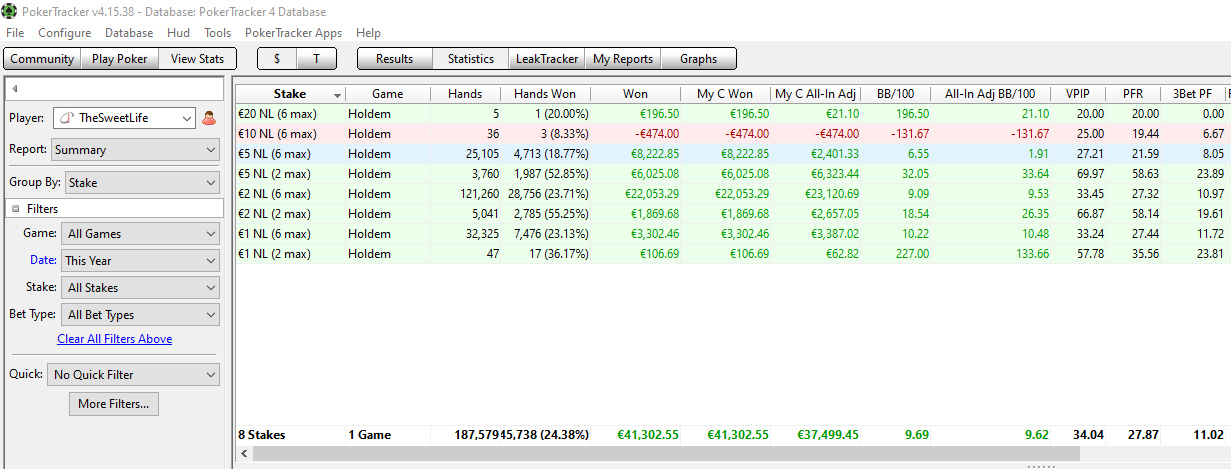Sort by the My C Won column header
This screenshot has height=469, width=1231.
click(x=725, y=94)
